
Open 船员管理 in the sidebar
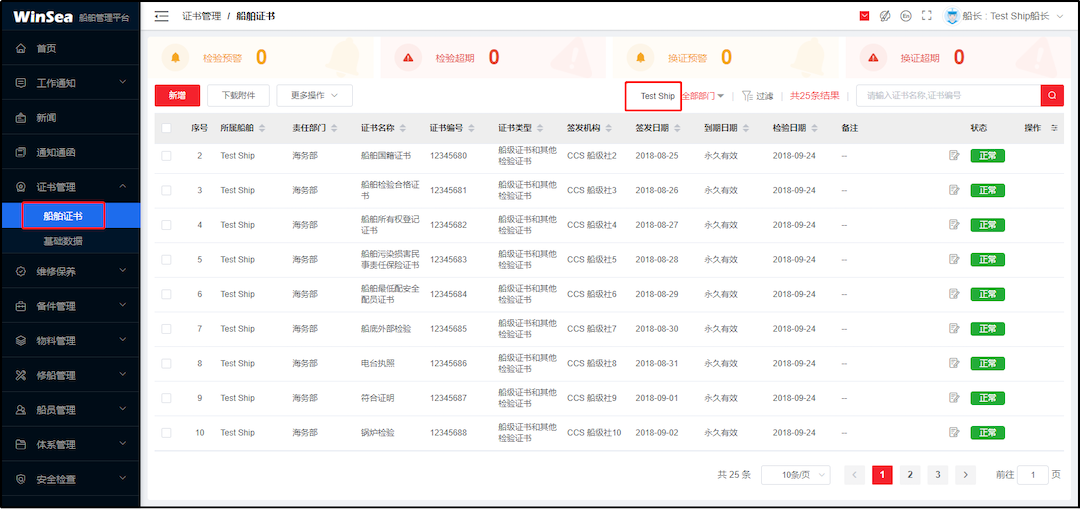(x=70, y=410)
